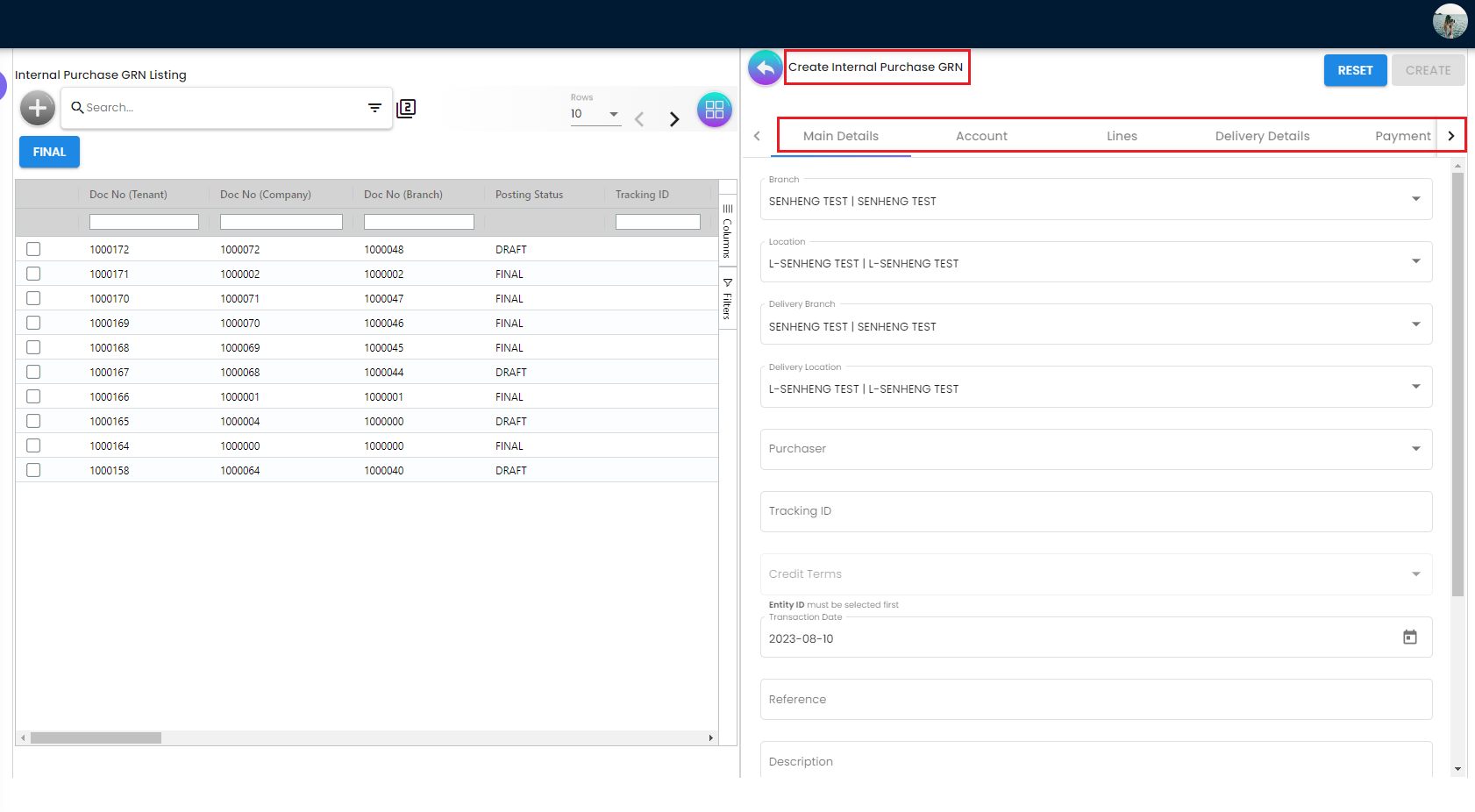This screenshot has width=1475, height=812.
Task: Click the Tracking ID input field
Action: click(x=1095, y=511)
